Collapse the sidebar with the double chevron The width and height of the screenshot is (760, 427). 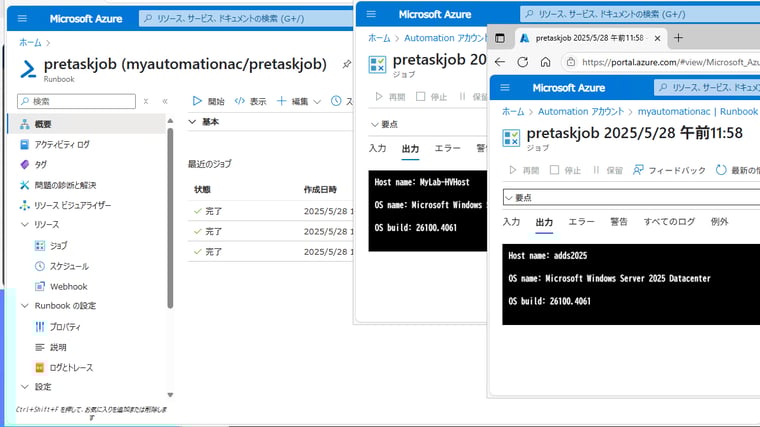(165, 101)
